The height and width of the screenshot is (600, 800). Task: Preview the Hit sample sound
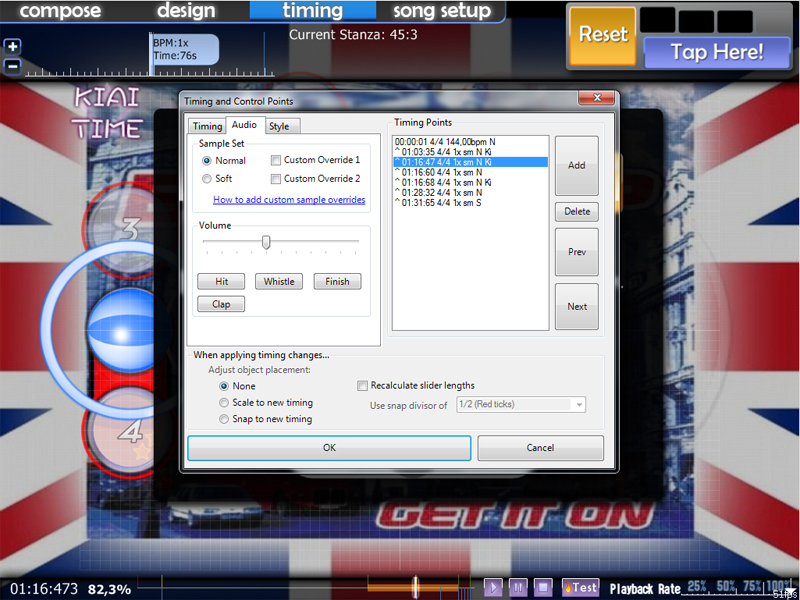point(221,282)
